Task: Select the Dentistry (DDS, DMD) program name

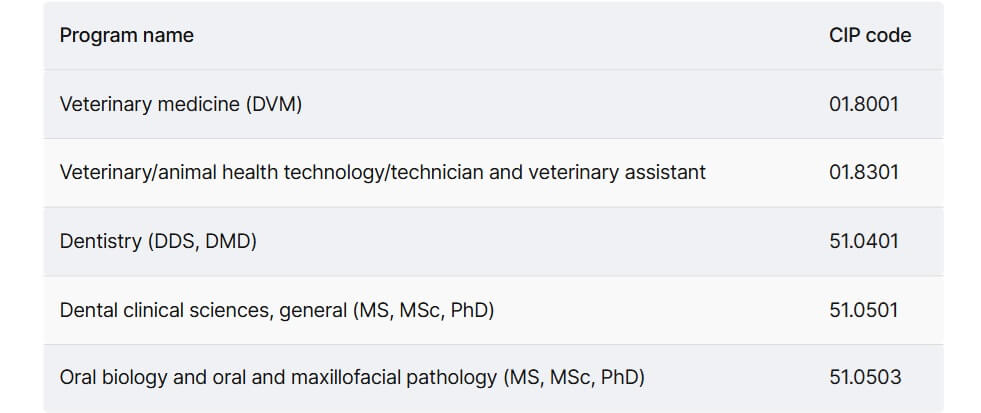Action: click(x=158, y=241)
